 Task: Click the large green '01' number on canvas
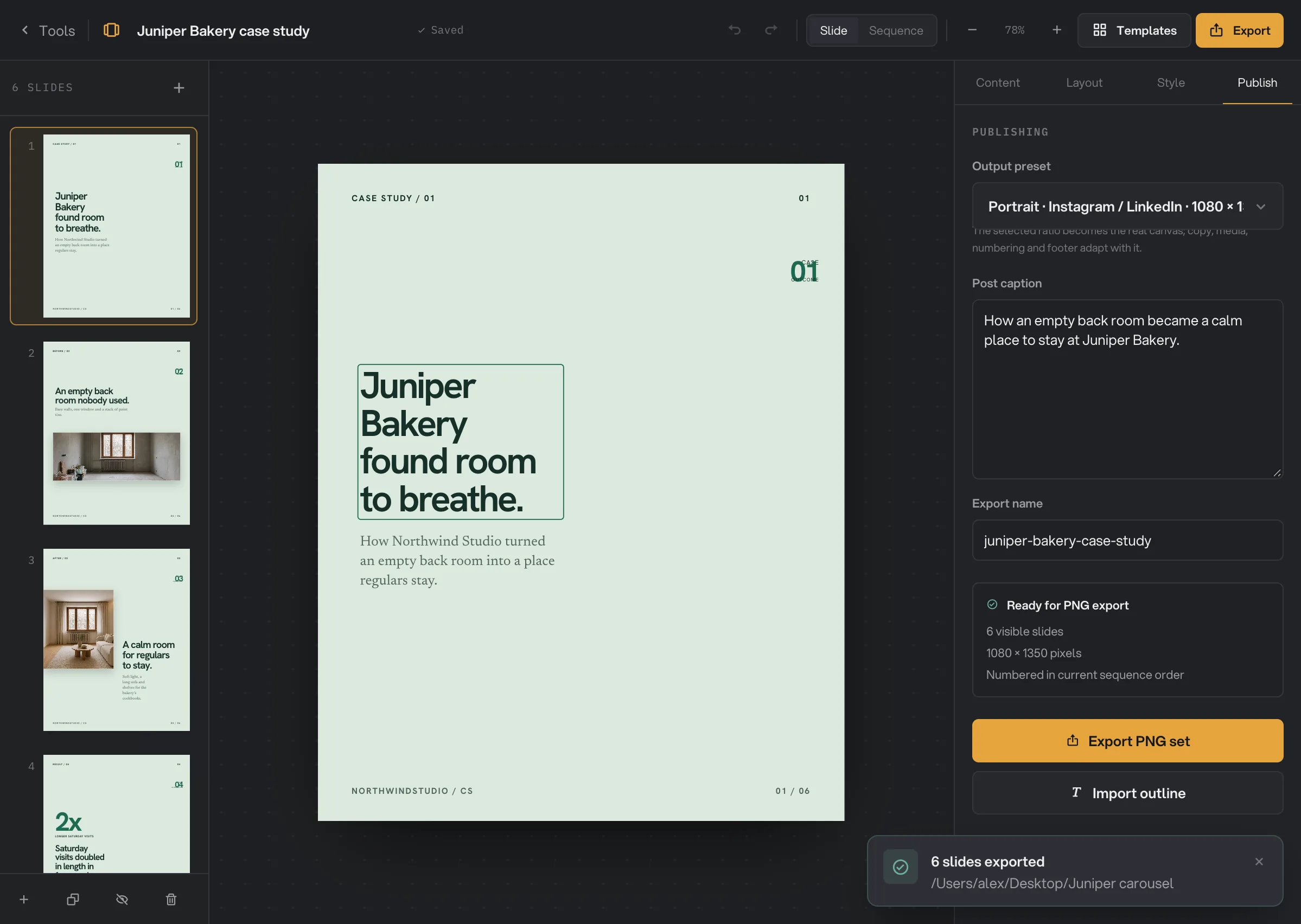pos(804,271)
